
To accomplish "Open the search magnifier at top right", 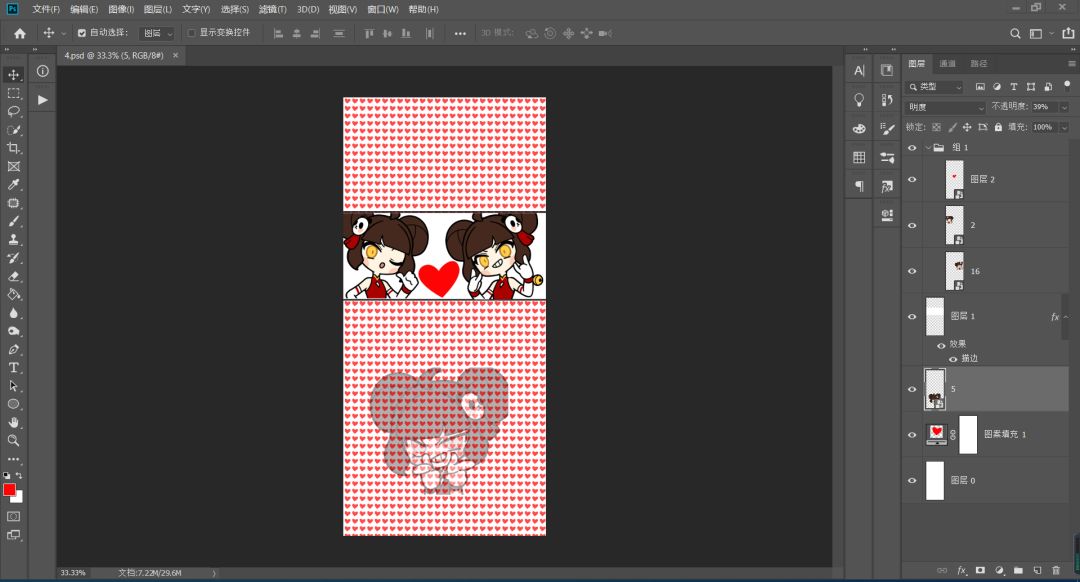I will pos(1015,33).
